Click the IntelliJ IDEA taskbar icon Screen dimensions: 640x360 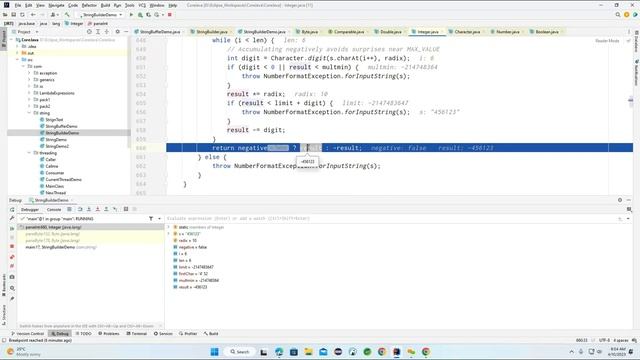pyautogui.click(x=396, y=352)
